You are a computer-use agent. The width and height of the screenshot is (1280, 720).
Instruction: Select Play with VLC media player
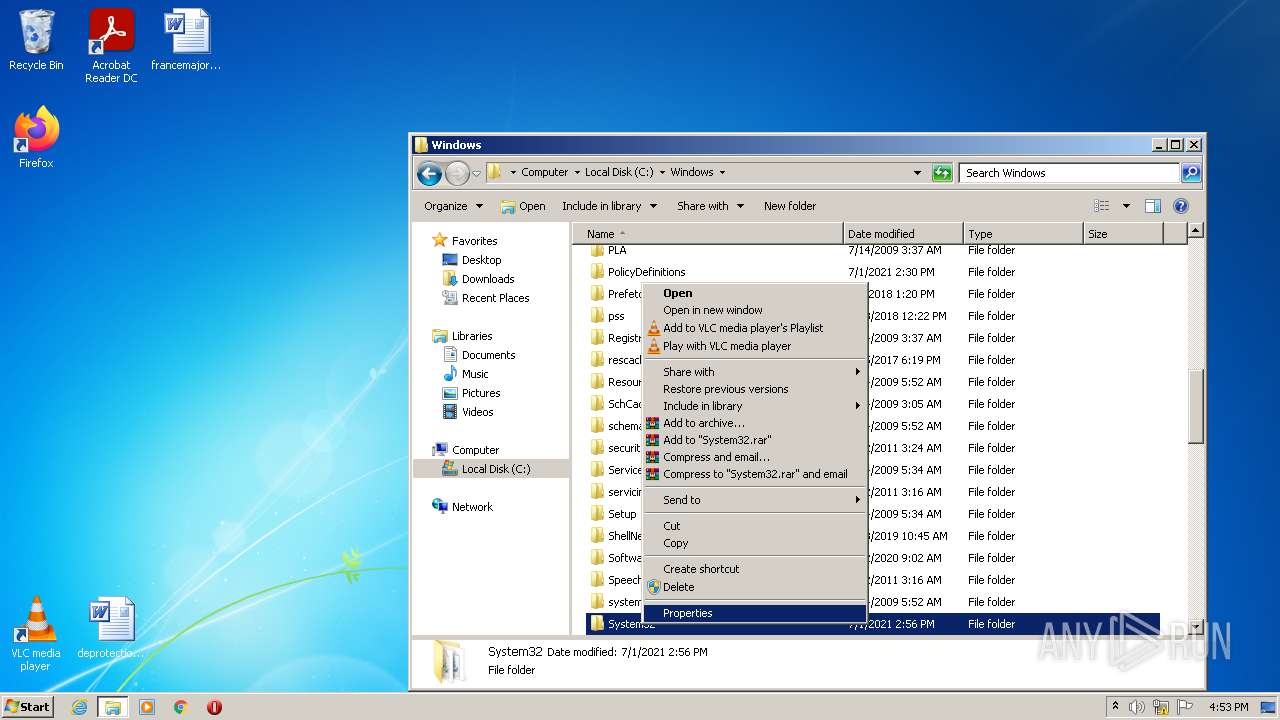click(x=754, y=346)
